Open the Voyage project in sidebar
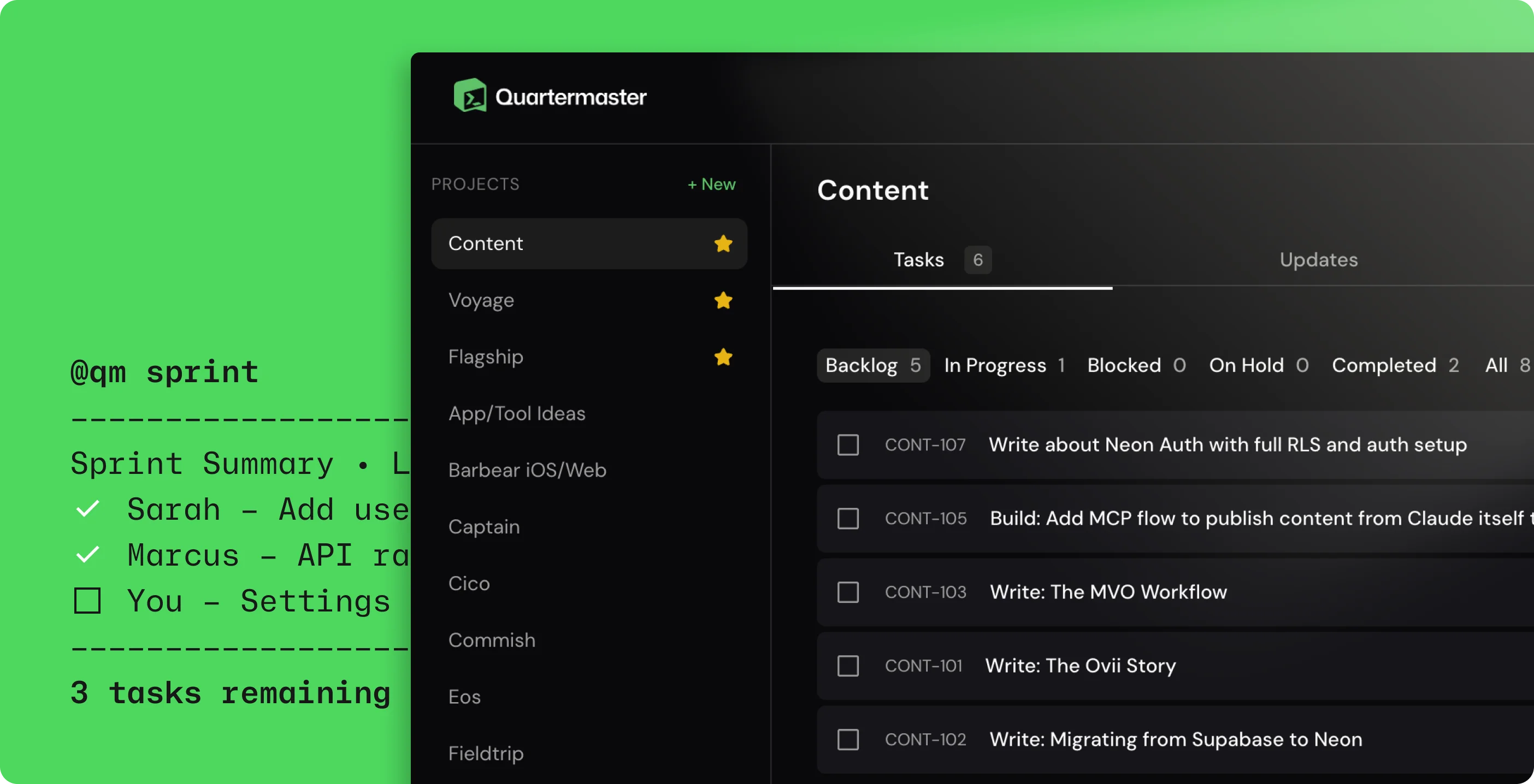Screen dimensions: 1534x784 481,301
